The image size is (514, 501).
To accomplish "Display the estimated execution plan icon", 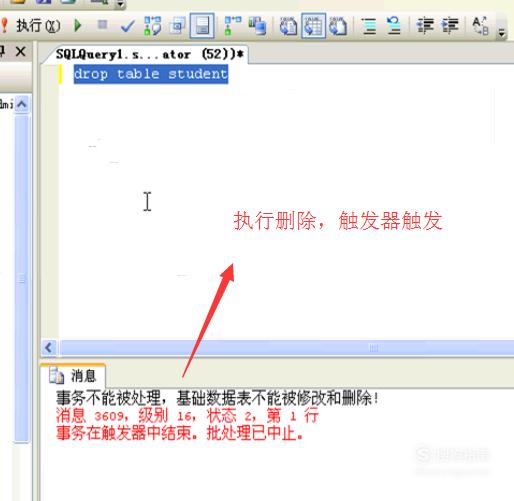I will click(x=152, y=26).
